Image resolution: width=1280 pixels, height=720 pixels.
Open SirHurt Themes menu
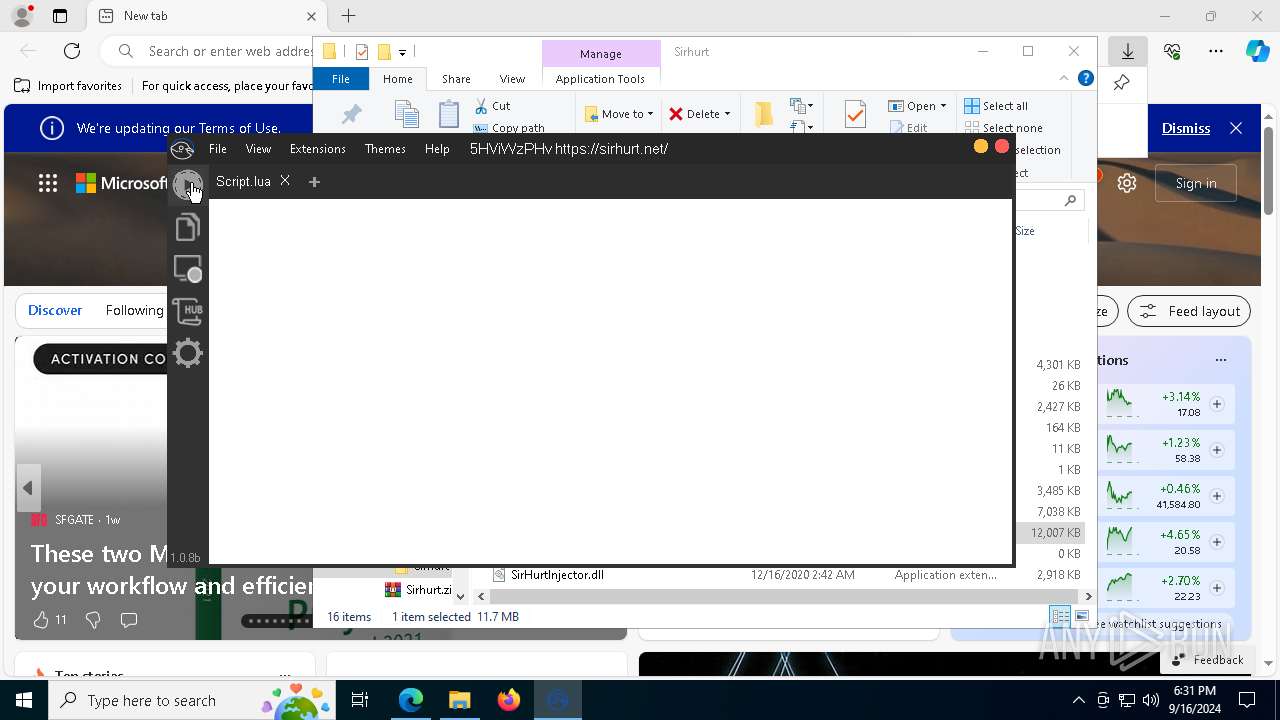pos(385,149)
